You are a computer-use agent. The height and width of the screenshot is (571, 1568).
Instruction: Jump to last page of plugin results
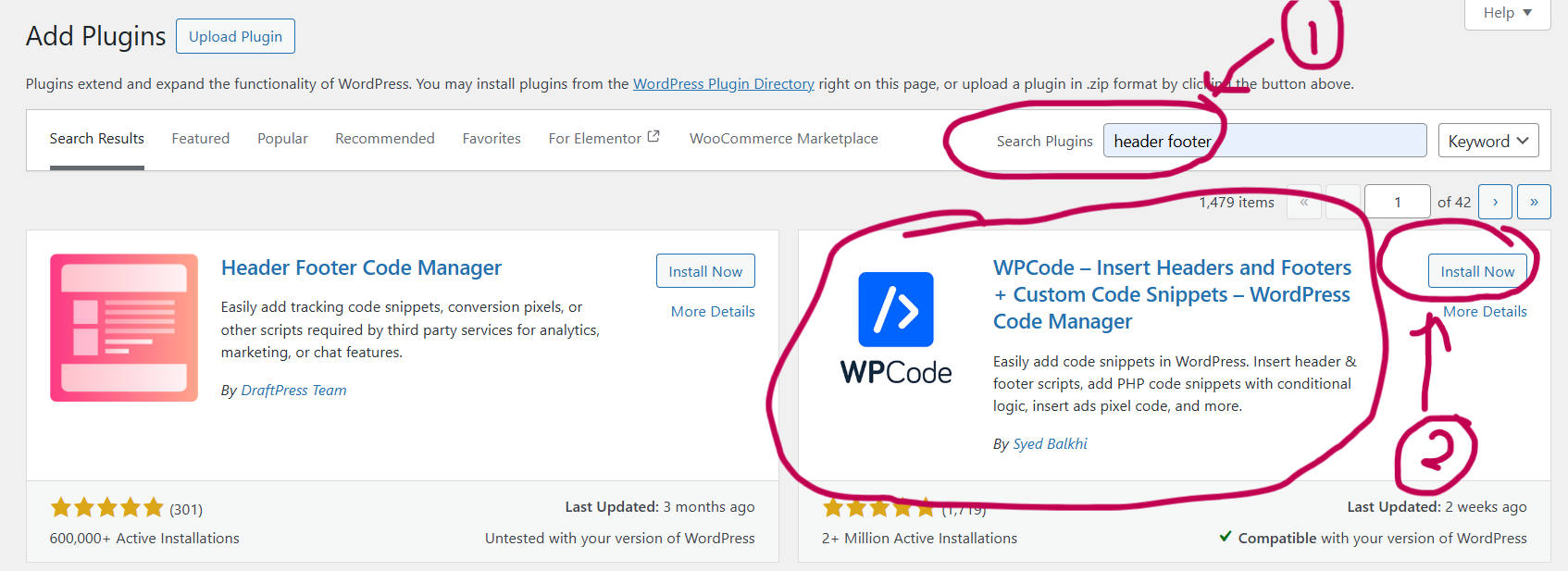pyautogui.click(x=1534, y=202)
